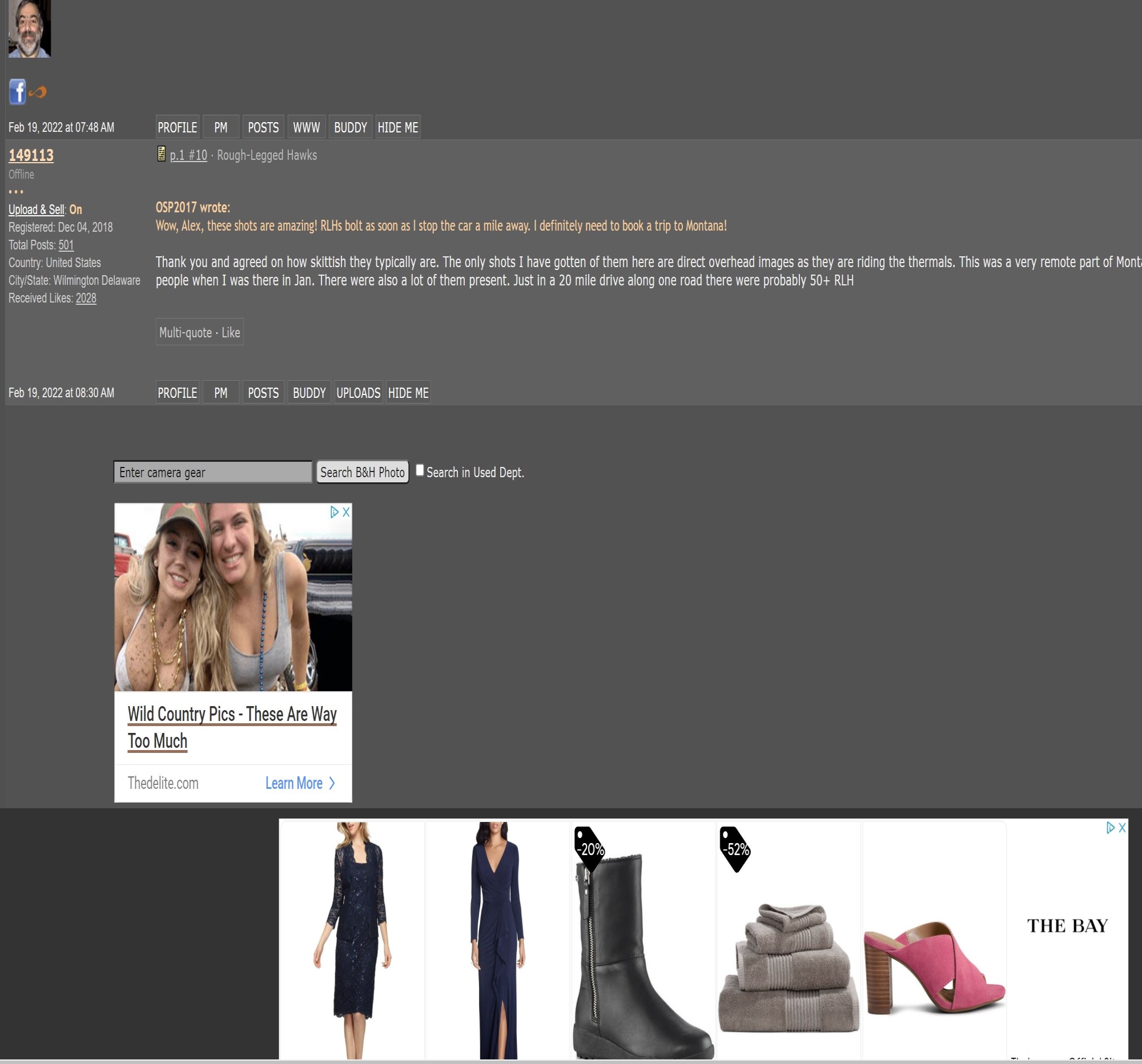Click the Enter camera gear search field
Viewport: 1142px width, 1064px height.
(212, 472)
